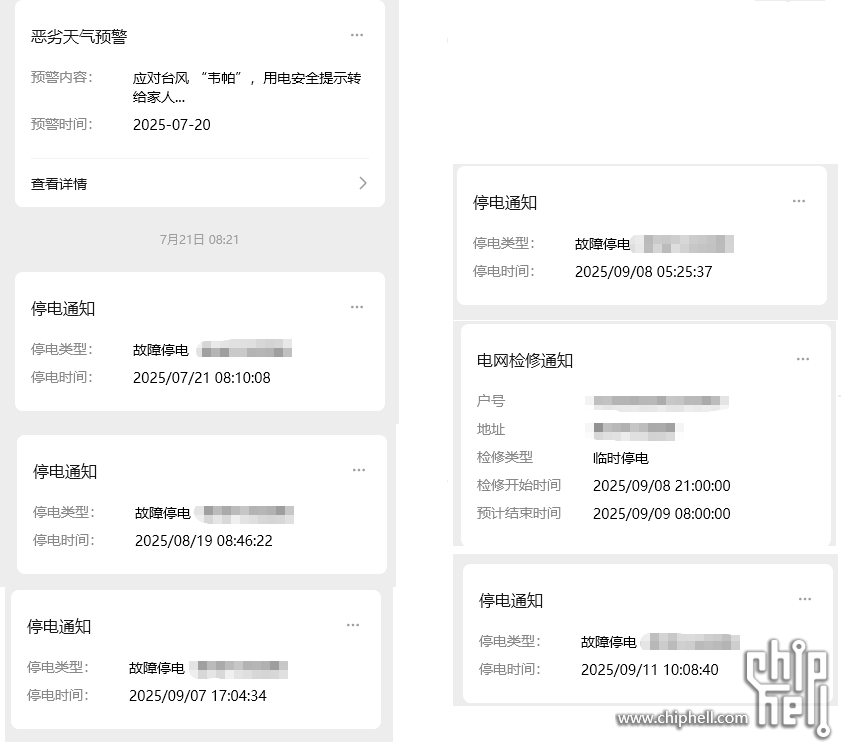Expand the chevron arrow beside 查看详情
844x753 pixels.
(x=363, y=184)
